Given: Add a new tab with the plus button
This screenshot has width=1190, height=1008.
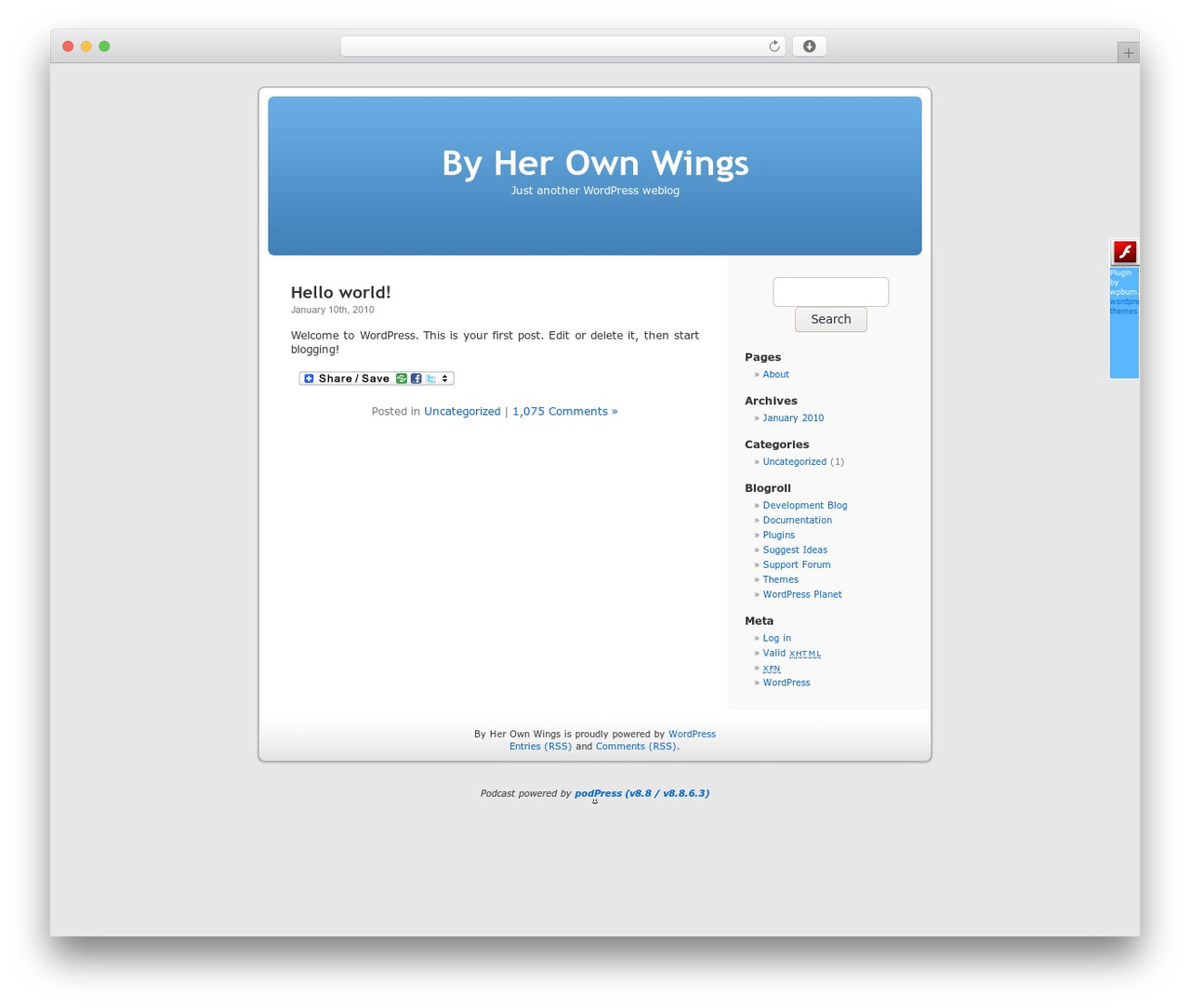Looking at the screenshot, I should coord(1128,53).
